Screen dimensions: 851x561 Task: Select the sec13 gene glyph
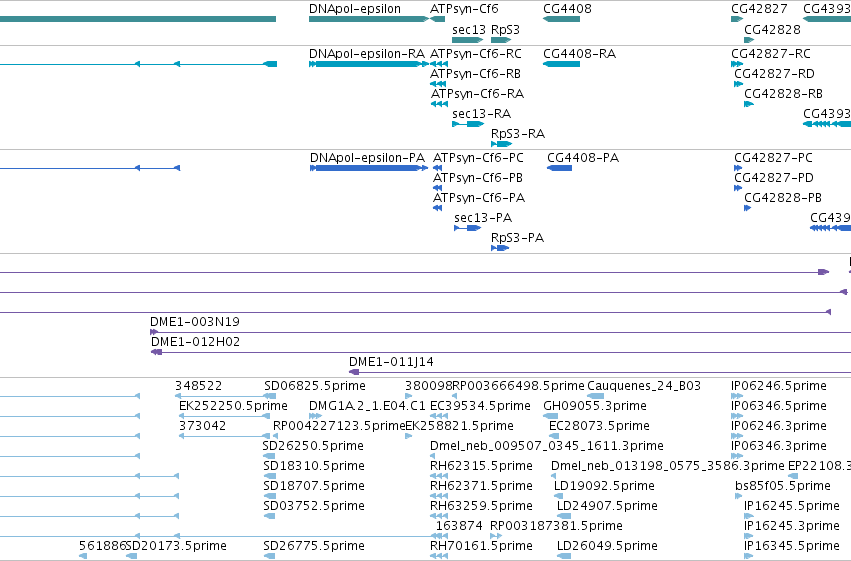tap(467, 40)
